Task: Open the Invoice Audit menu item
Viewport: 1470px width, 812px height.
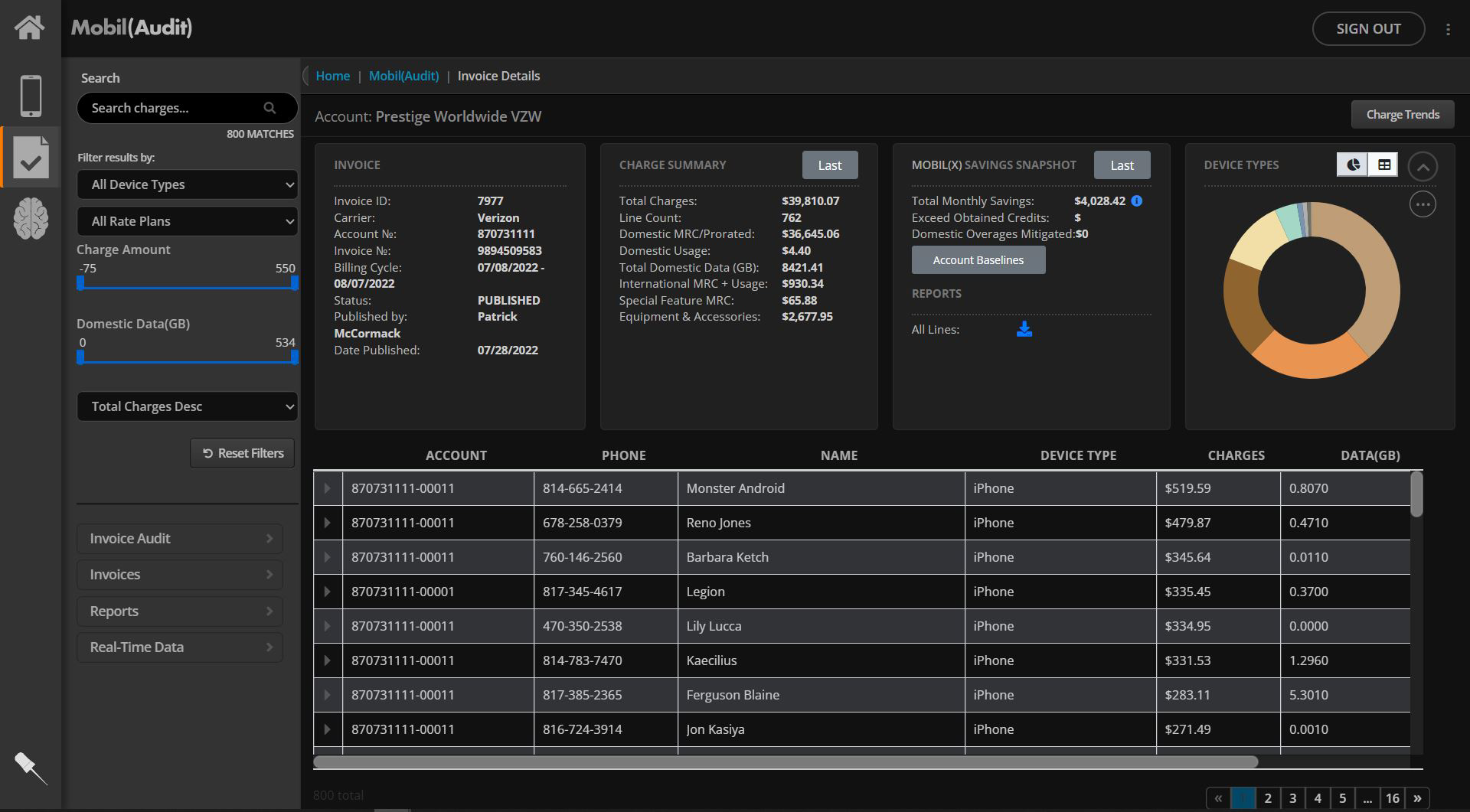Action: [x=180, y=539]
